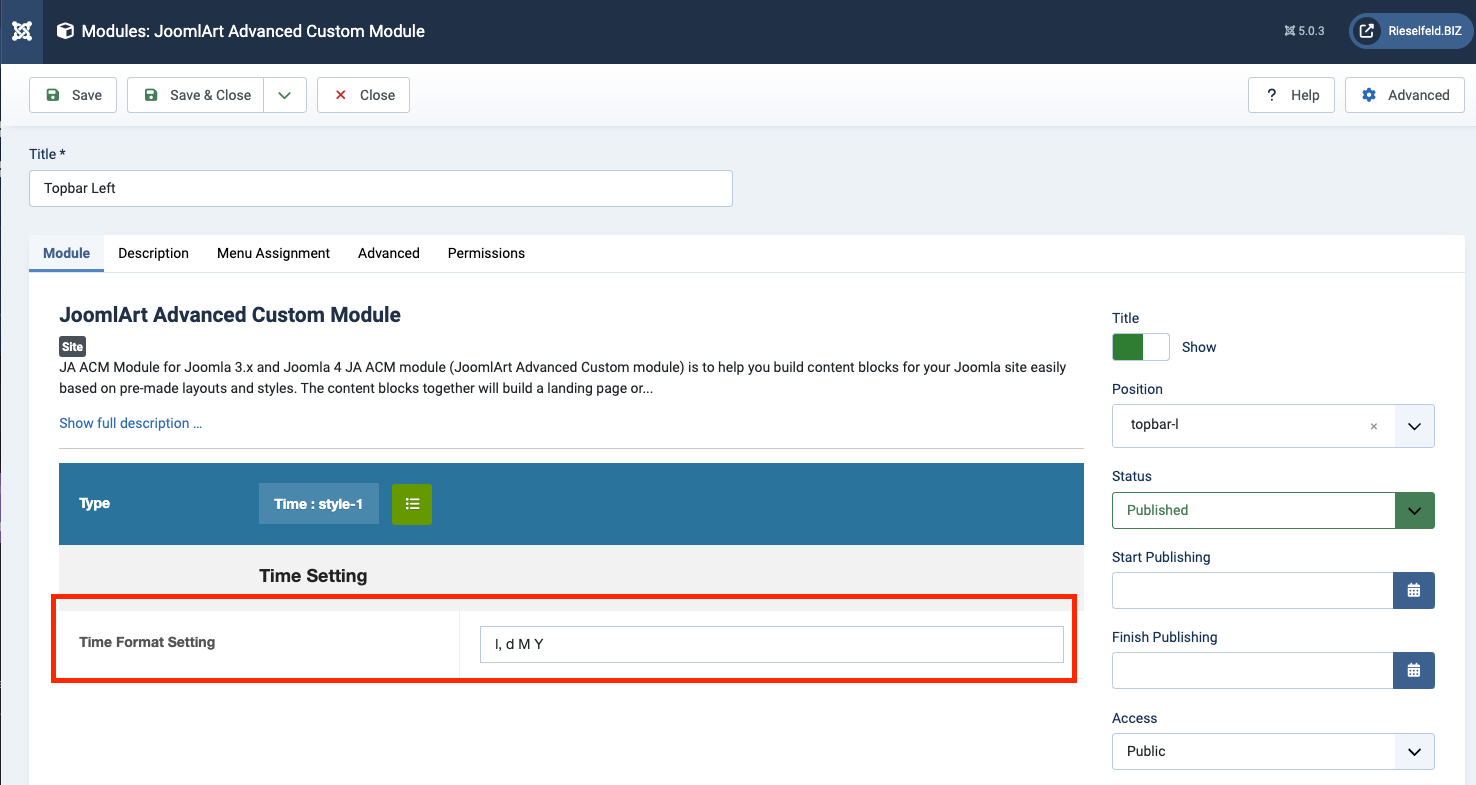1476x785 pixels.
Task: Click the JoomlArt Advanced Custom Module heading
Action: pyautogui.click(x=230, y=315)
